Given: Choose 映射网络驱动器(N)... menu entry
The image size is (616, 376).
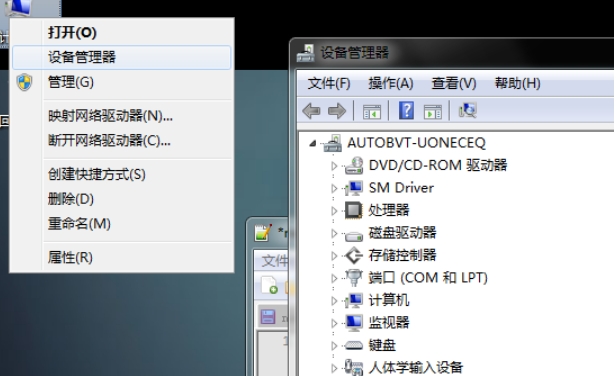Looking at the screenshot, I should tap(122, 116).
